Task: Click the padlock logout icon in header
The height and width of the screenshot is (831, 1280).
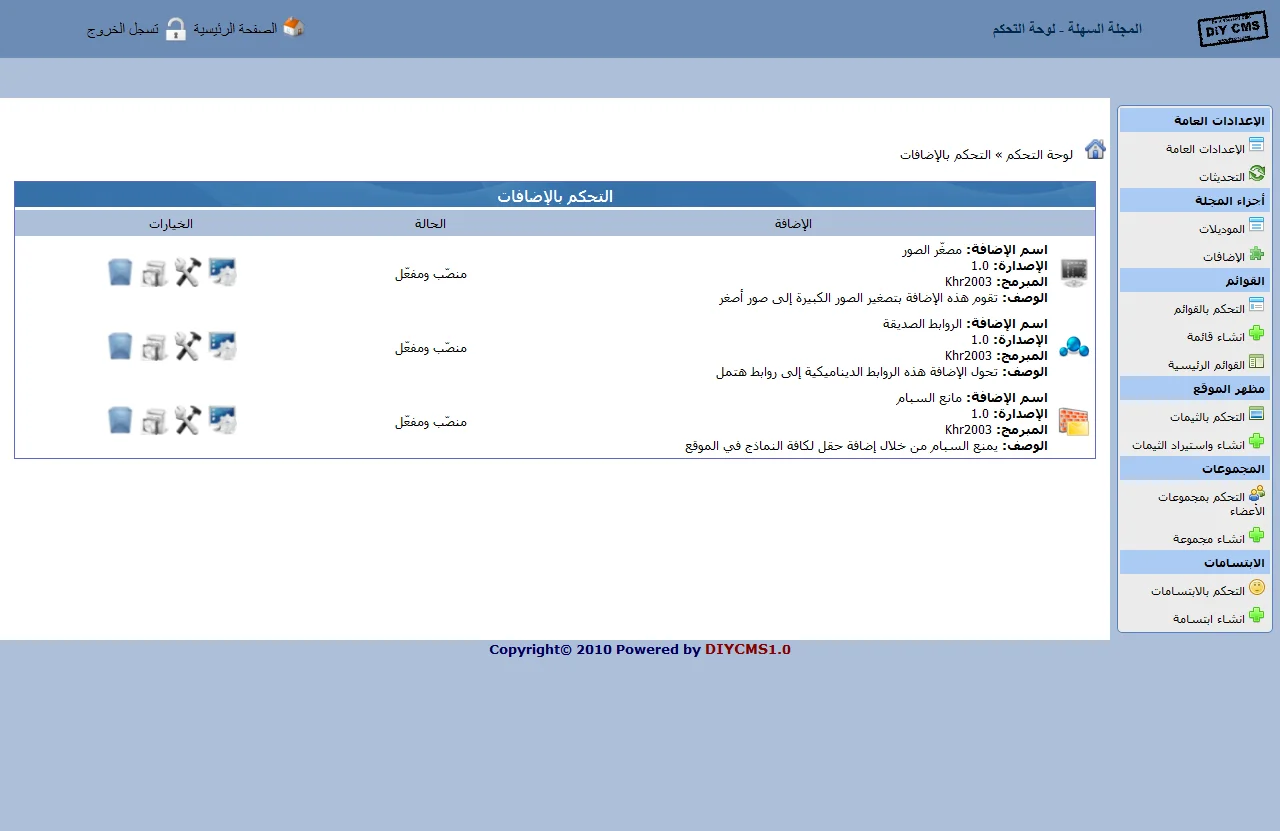Action: point(176,29)
